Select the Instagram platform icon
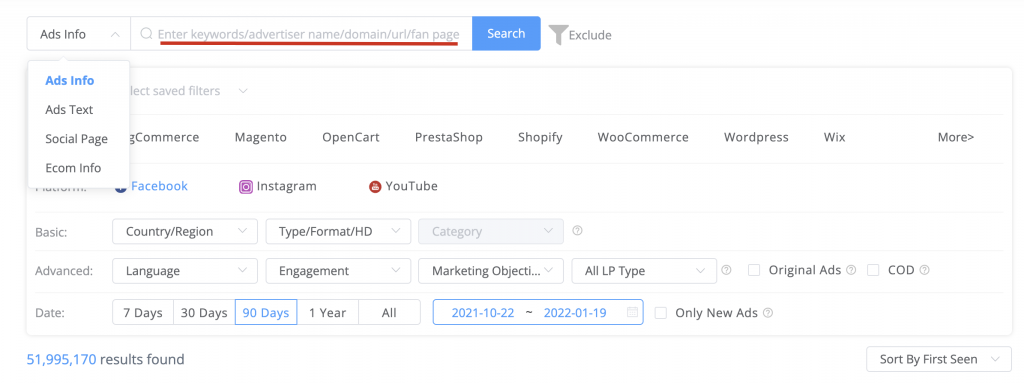The height and width of the screenshot is (384, 1024). coord(246,187)
